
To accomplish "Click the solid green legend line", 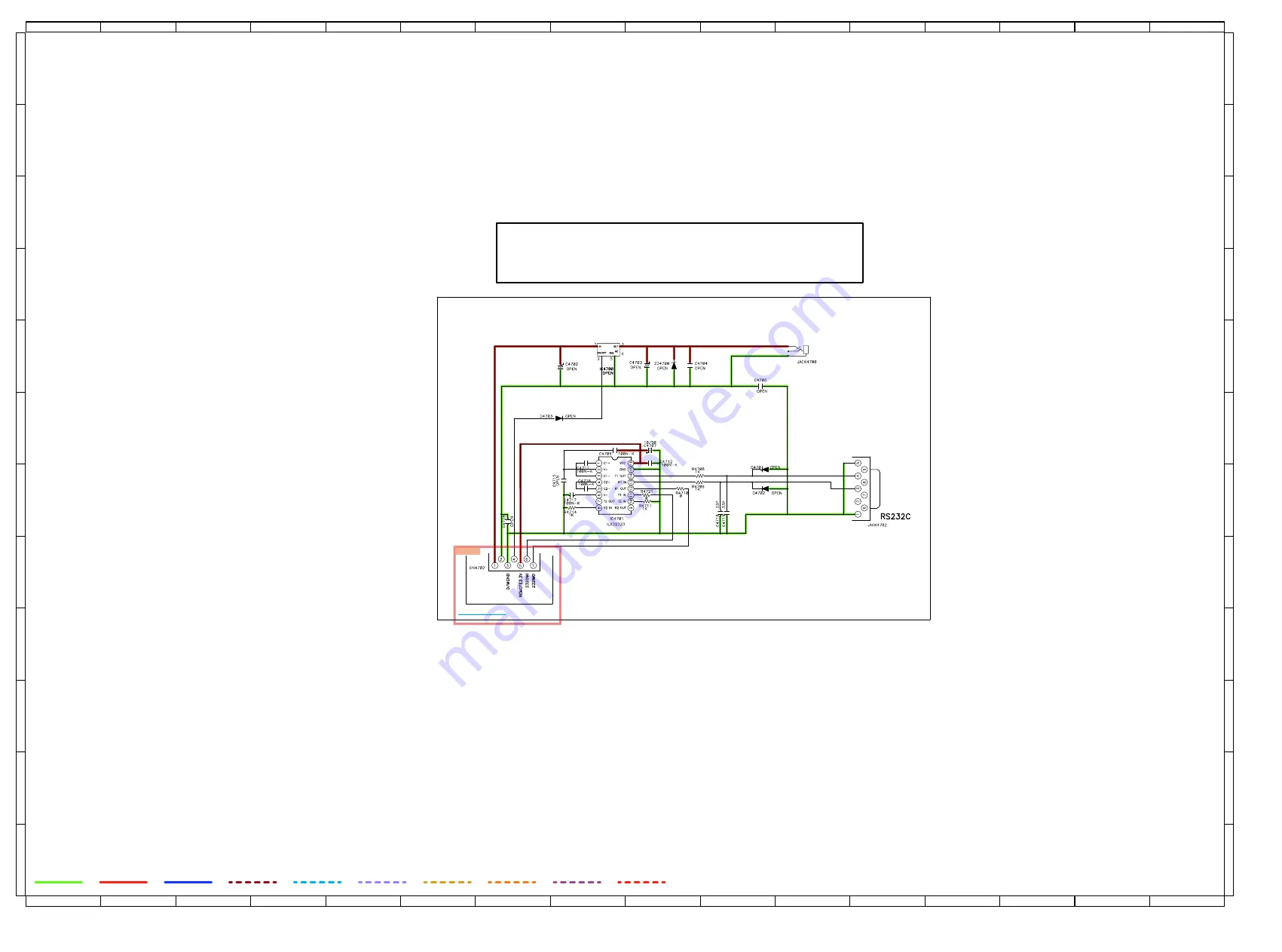I will [59, 882].
